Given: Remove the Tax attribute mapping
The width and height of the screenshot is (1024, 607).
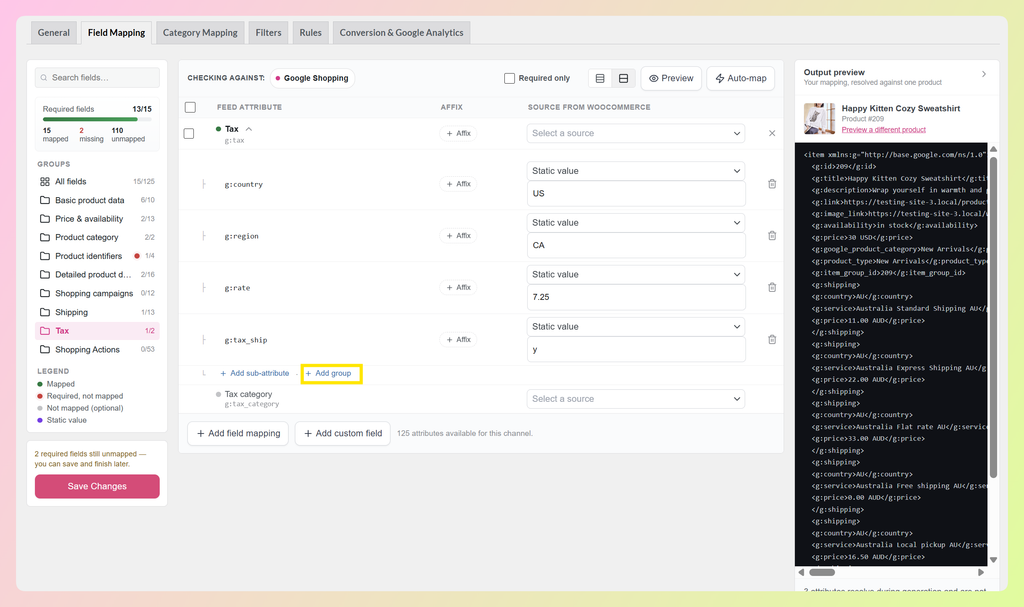Looking at the screenshot, I should tap(772, 133).
